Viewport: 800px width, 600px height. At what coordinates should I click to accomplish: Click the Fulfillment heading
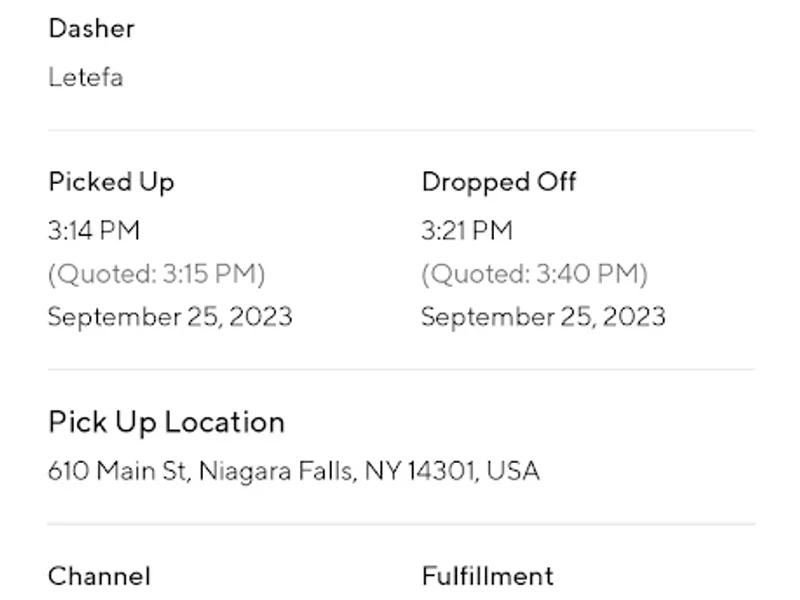(x=487, y=576)
